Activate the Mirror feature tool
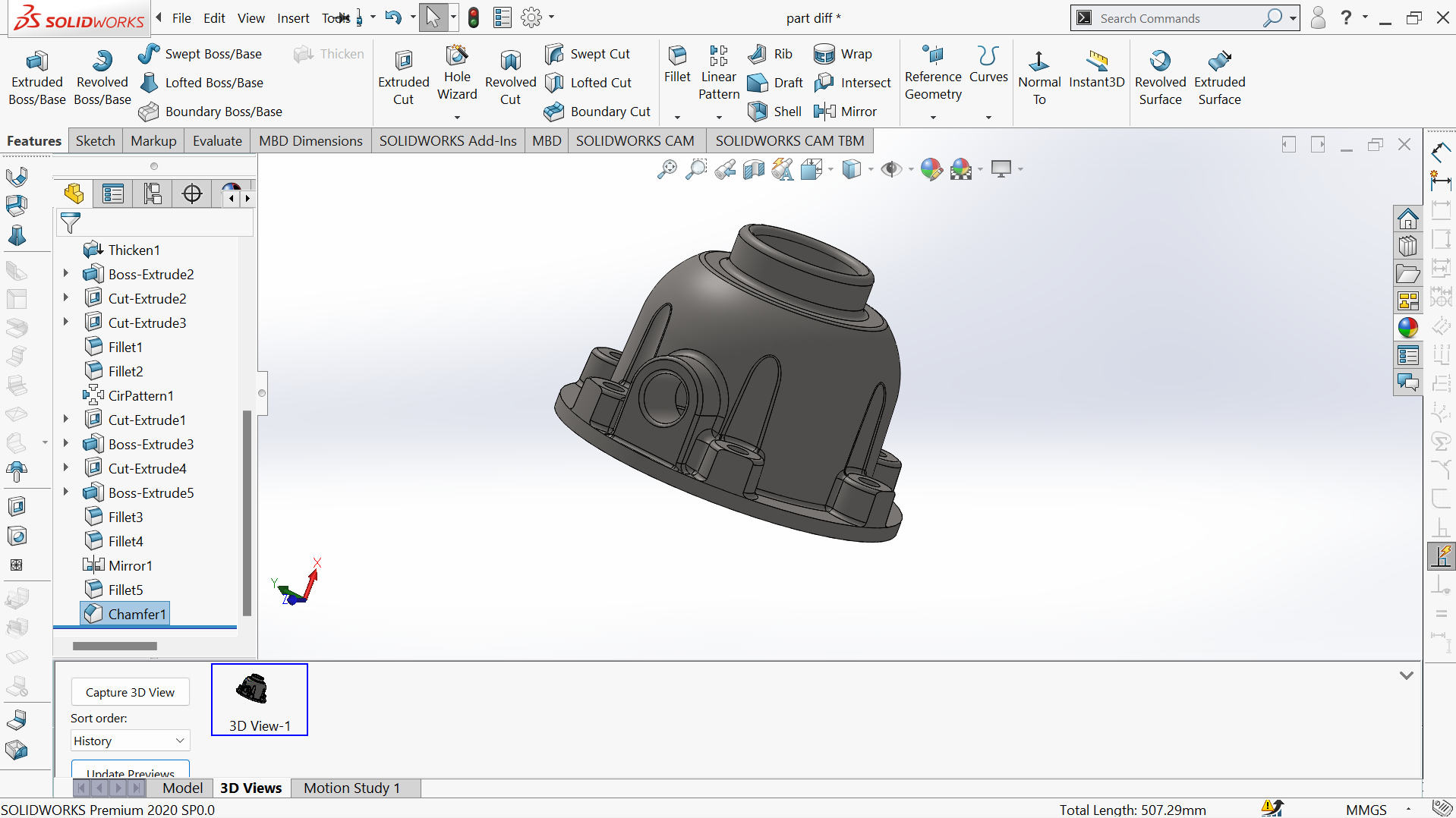 pos(846,112)
